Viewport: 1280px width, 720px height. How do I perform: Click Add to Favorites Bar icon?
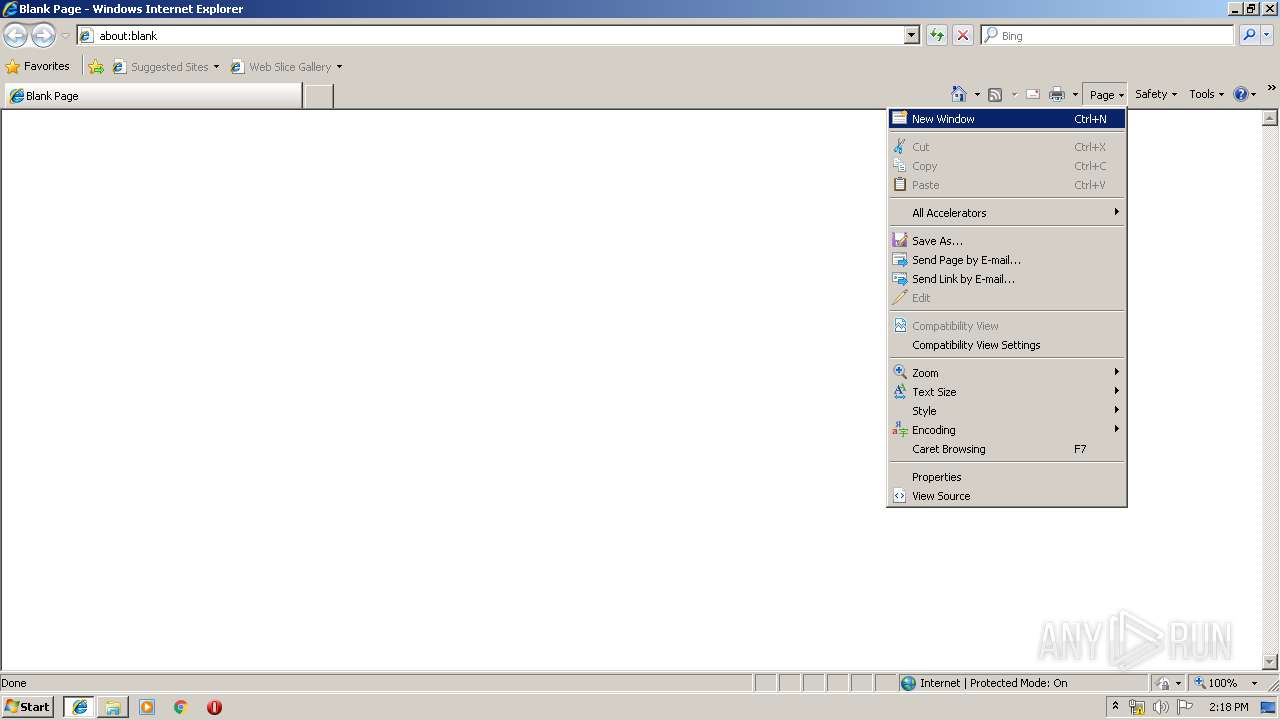click(96, 67)
